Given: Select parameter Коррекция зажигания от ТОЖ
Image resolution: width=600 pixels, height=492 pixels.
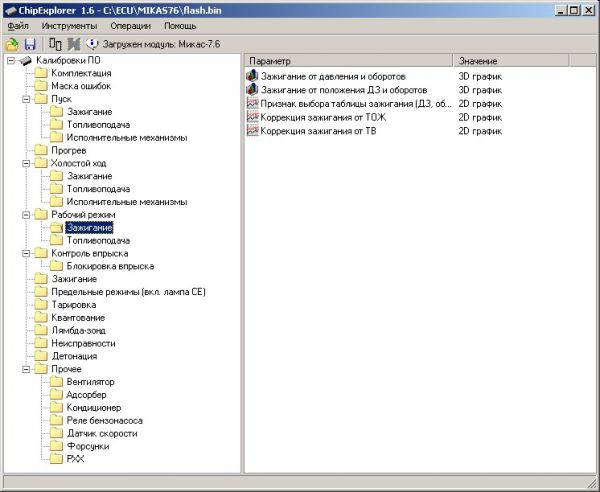Looking at the screenshot, I should [x=323, y=117].
